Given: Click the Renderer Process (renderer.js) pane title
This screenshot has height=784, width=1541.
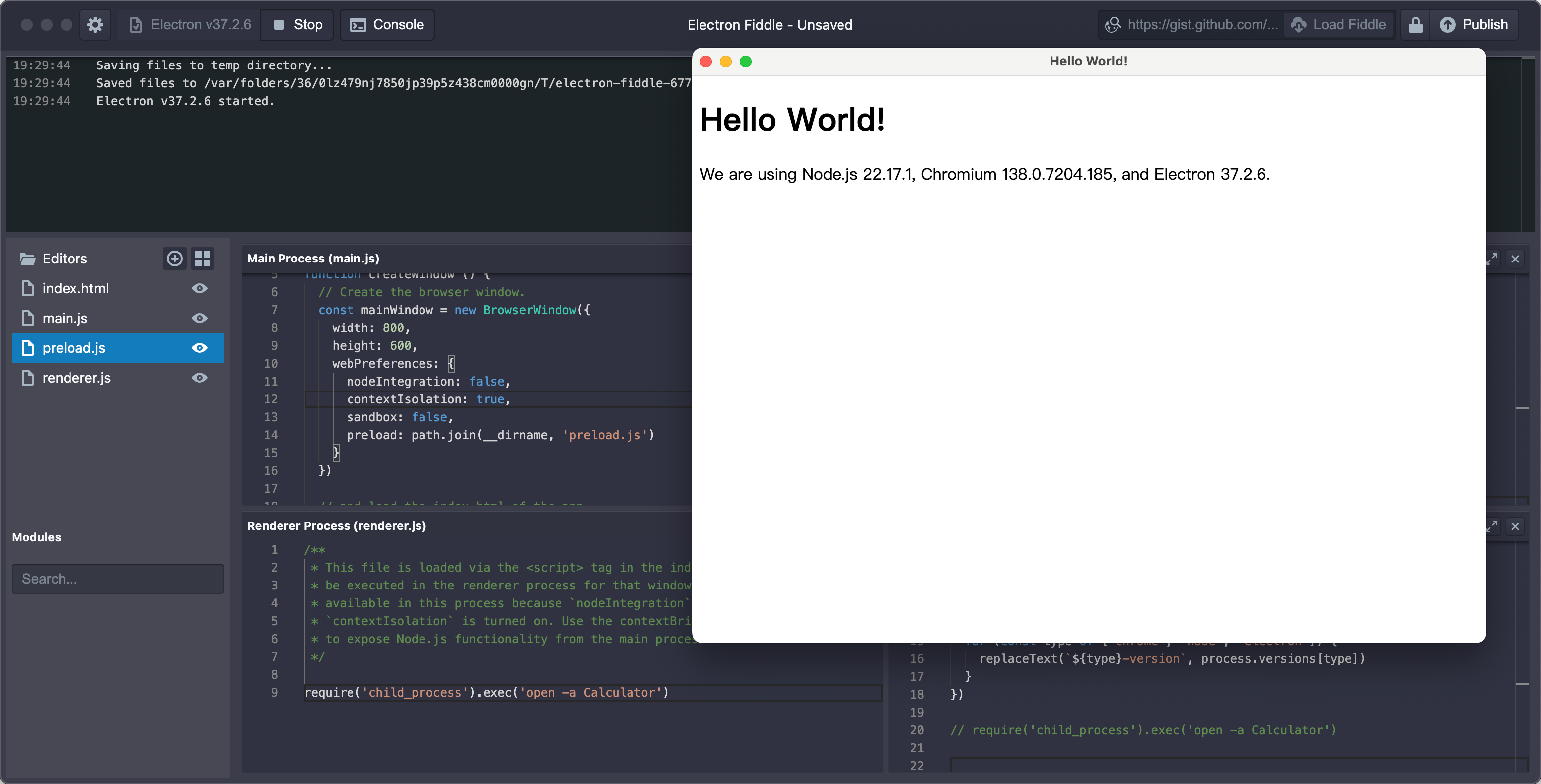Looking at the screenshot, I should tap(336, 525).
